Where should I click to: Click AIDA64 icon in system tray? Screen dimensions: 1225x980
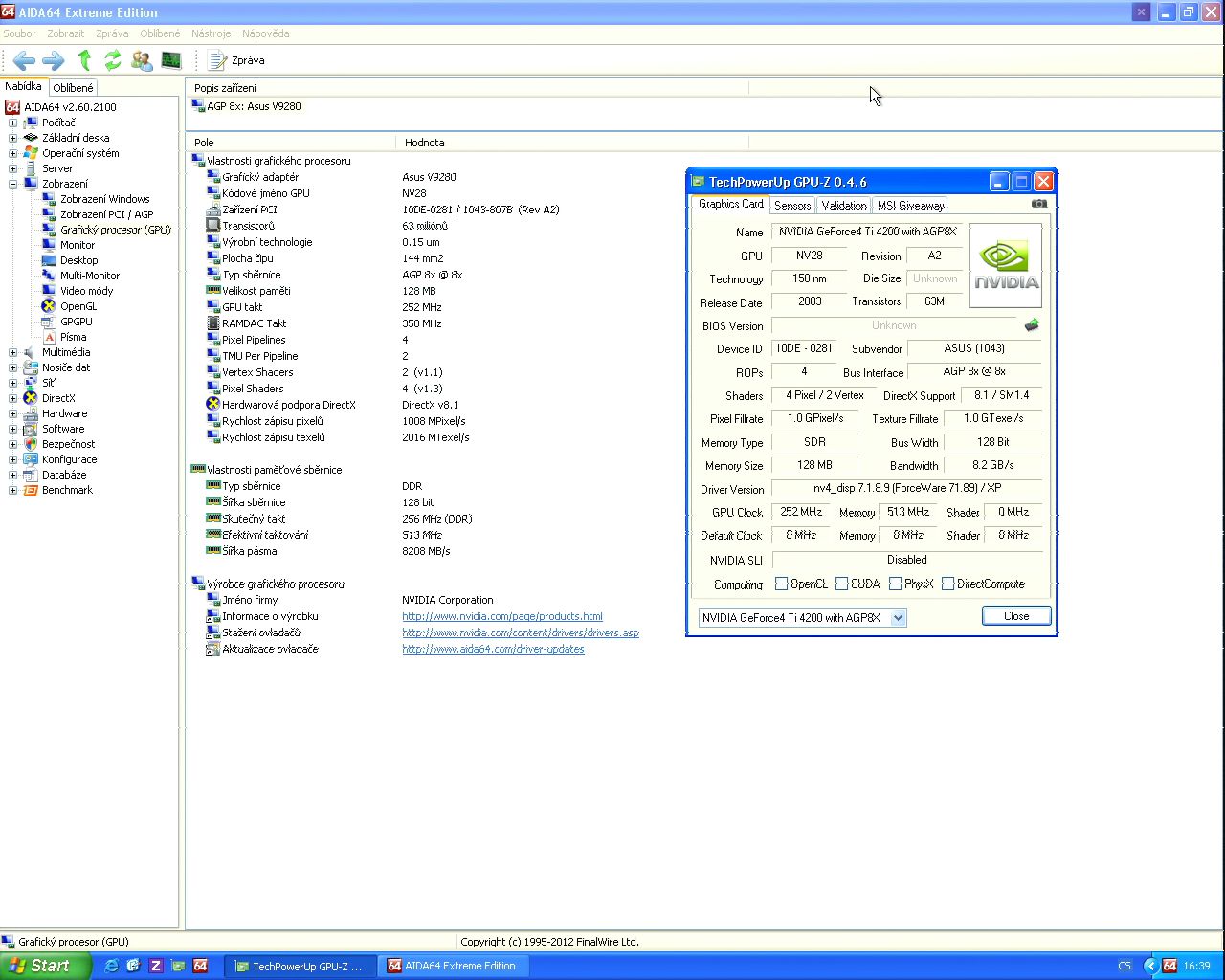coord(1169,966)
